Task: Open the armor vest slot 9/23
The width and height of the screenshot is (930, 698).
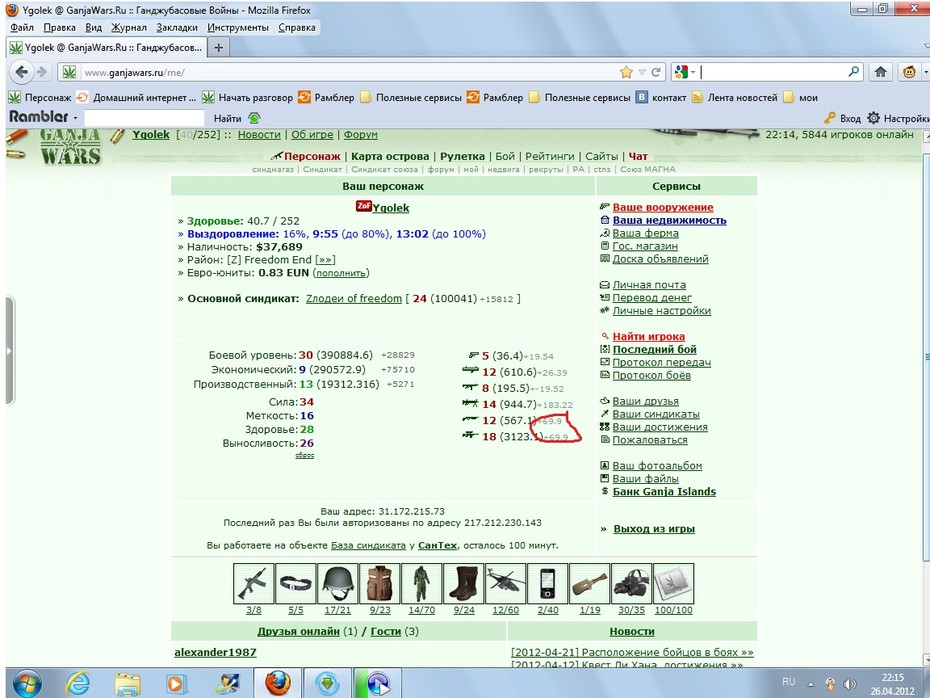Action: point(380,583)
